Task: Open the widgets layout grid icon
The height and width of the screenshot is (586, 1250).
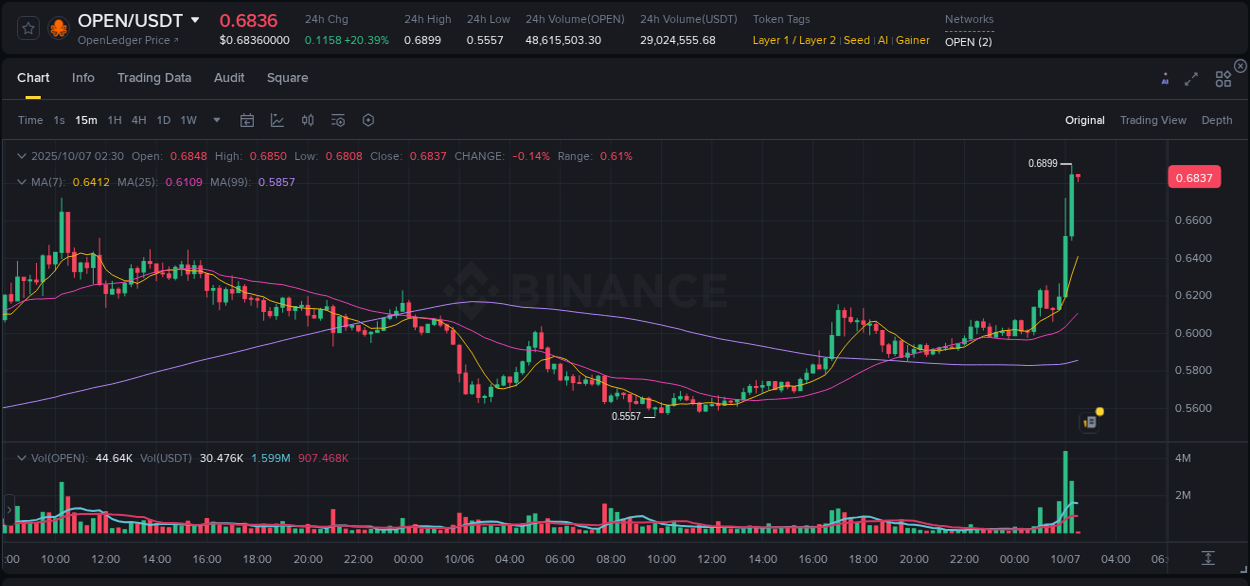Action: point(1222,77)
